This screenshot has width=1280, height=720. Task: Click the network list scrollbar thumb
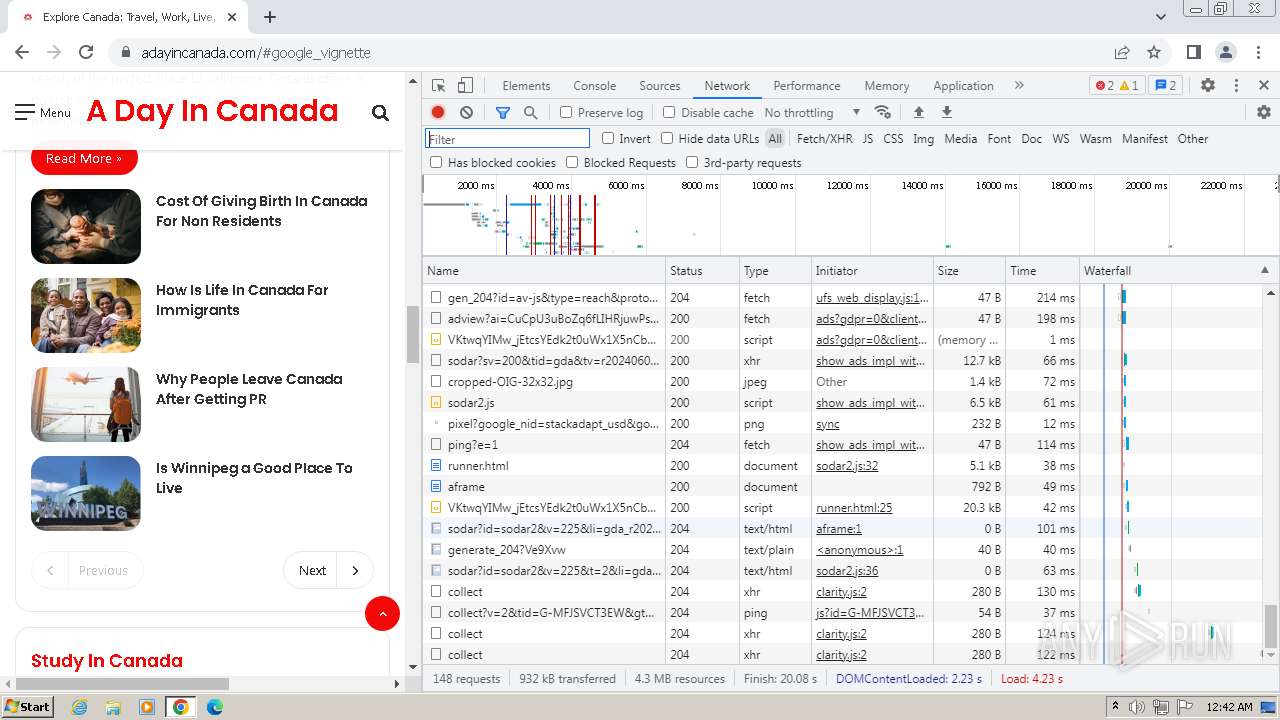1271,627
